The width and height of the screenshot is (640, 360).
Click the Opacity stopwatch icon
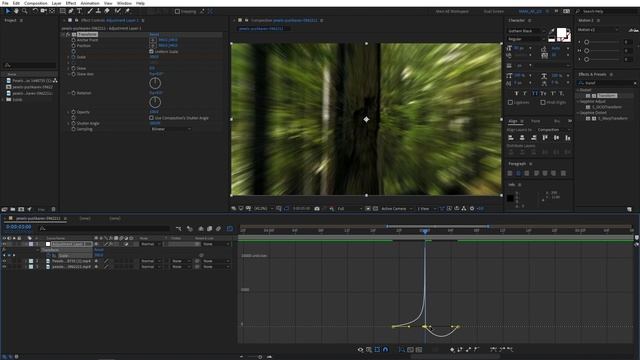click(x=73, y=112)
